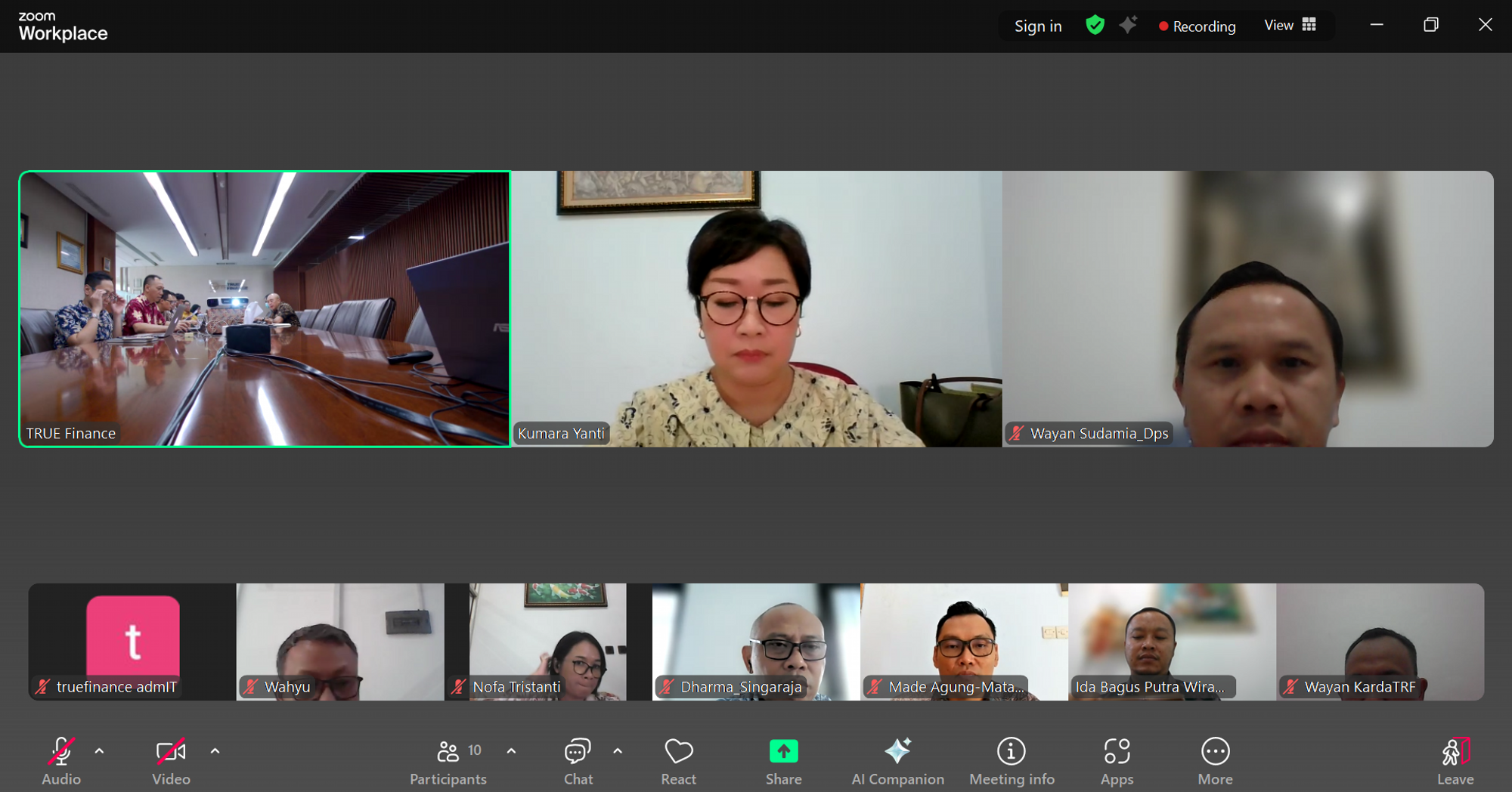The height and width of the screenshot is (792, 1512).
Task: Select Wahyu video thumbnail
Action: tap(340, 642)
